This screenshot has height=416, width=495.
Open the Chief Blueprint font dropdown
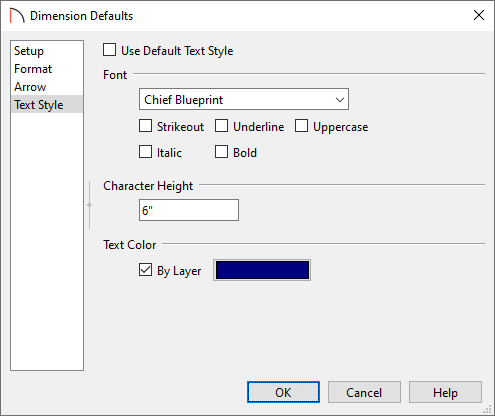pyautogui.click(x=244, y=99)
